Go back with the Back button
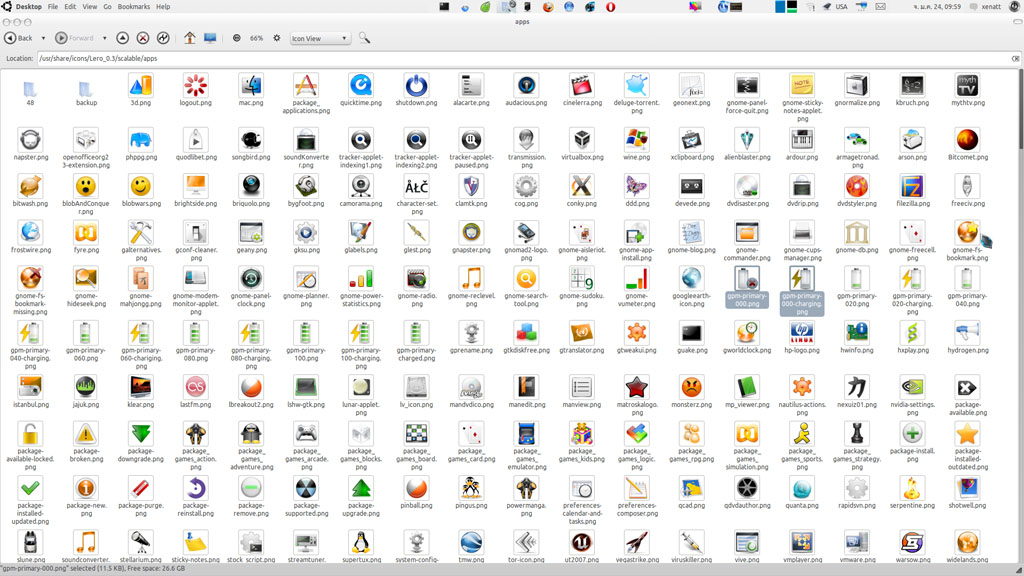This screenshot has height=576, width=1024. (x=18, y=39)
